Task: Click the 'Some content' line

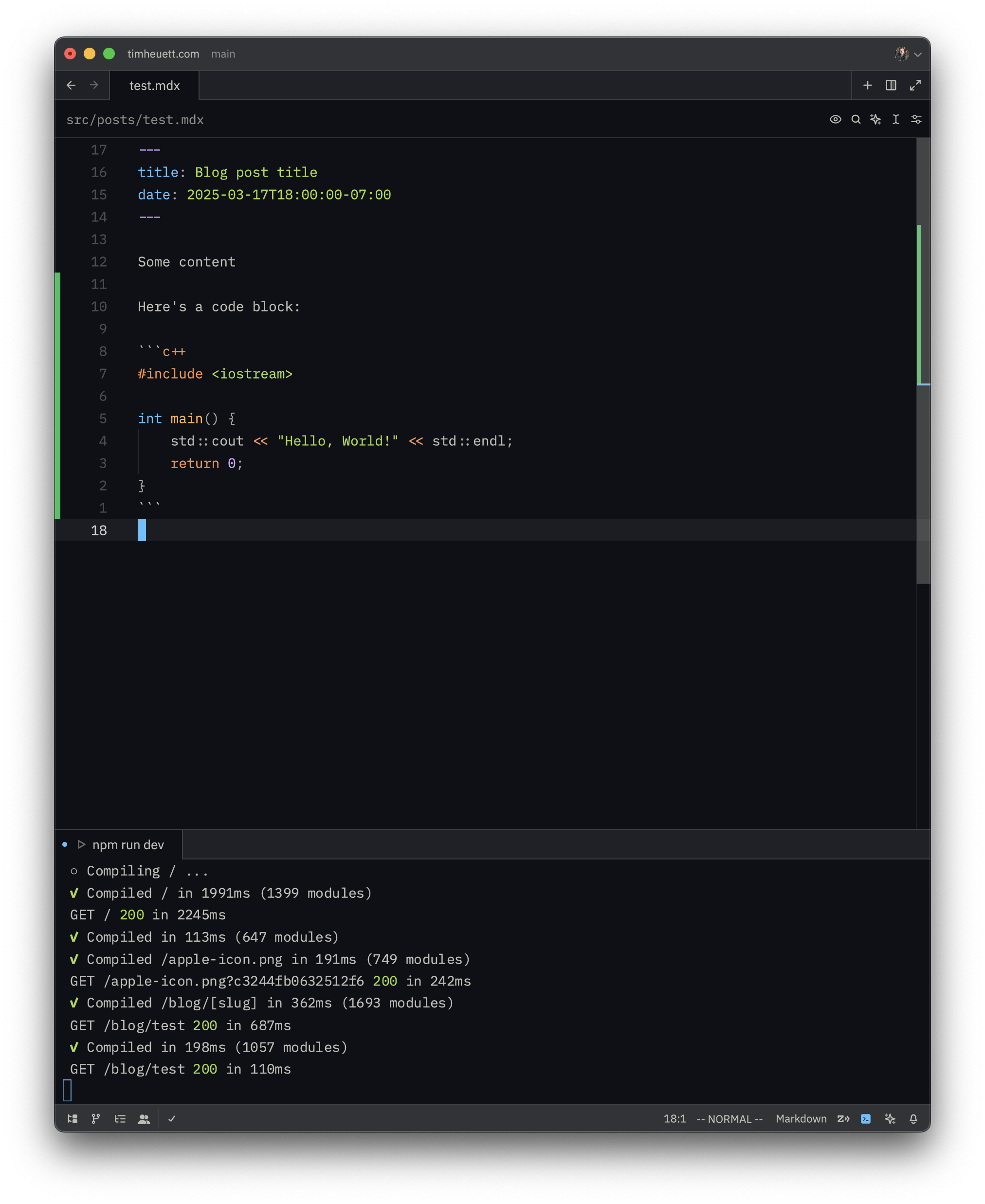Action: pos(187,262)
